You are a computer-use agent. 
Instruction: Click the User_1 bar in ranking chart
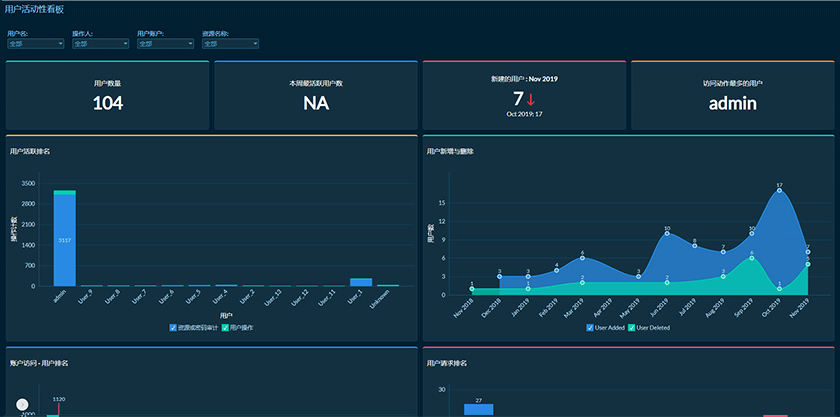click(361, 282)
